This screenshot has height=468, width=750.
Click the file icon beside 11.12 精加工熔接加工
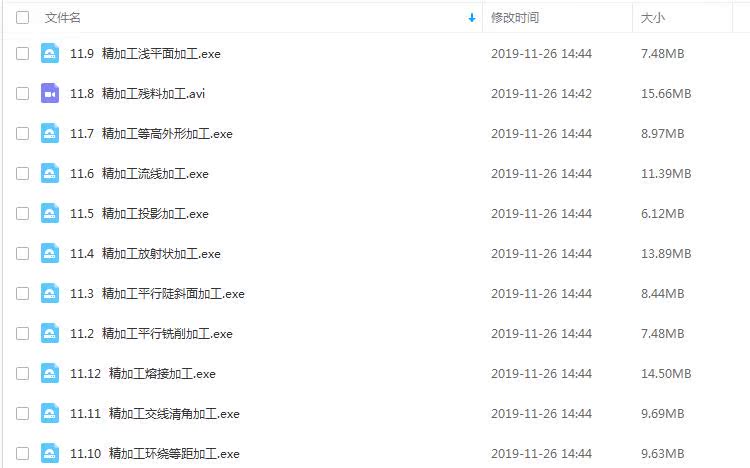pyautogui.click(x=50, y=374)
